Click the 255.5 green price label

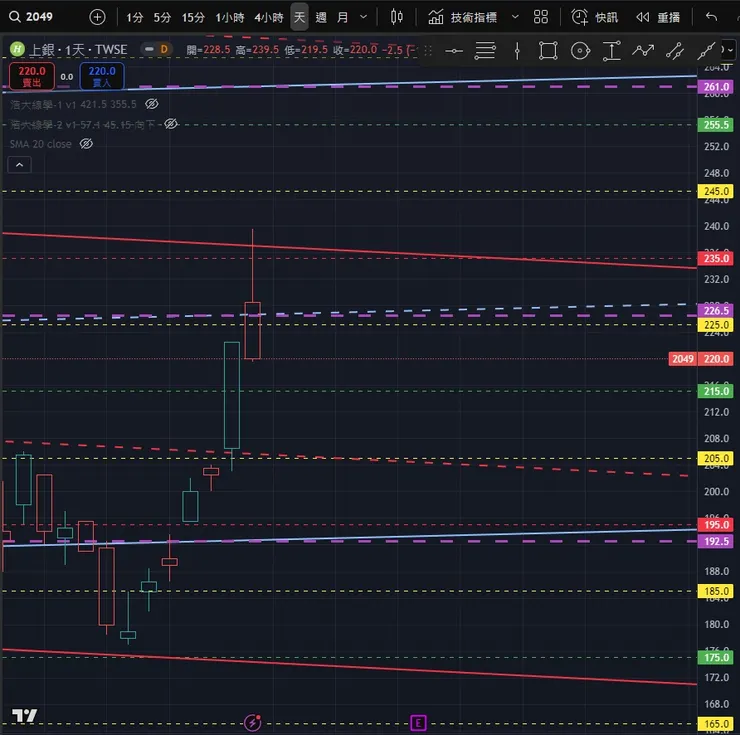[715, 125]
